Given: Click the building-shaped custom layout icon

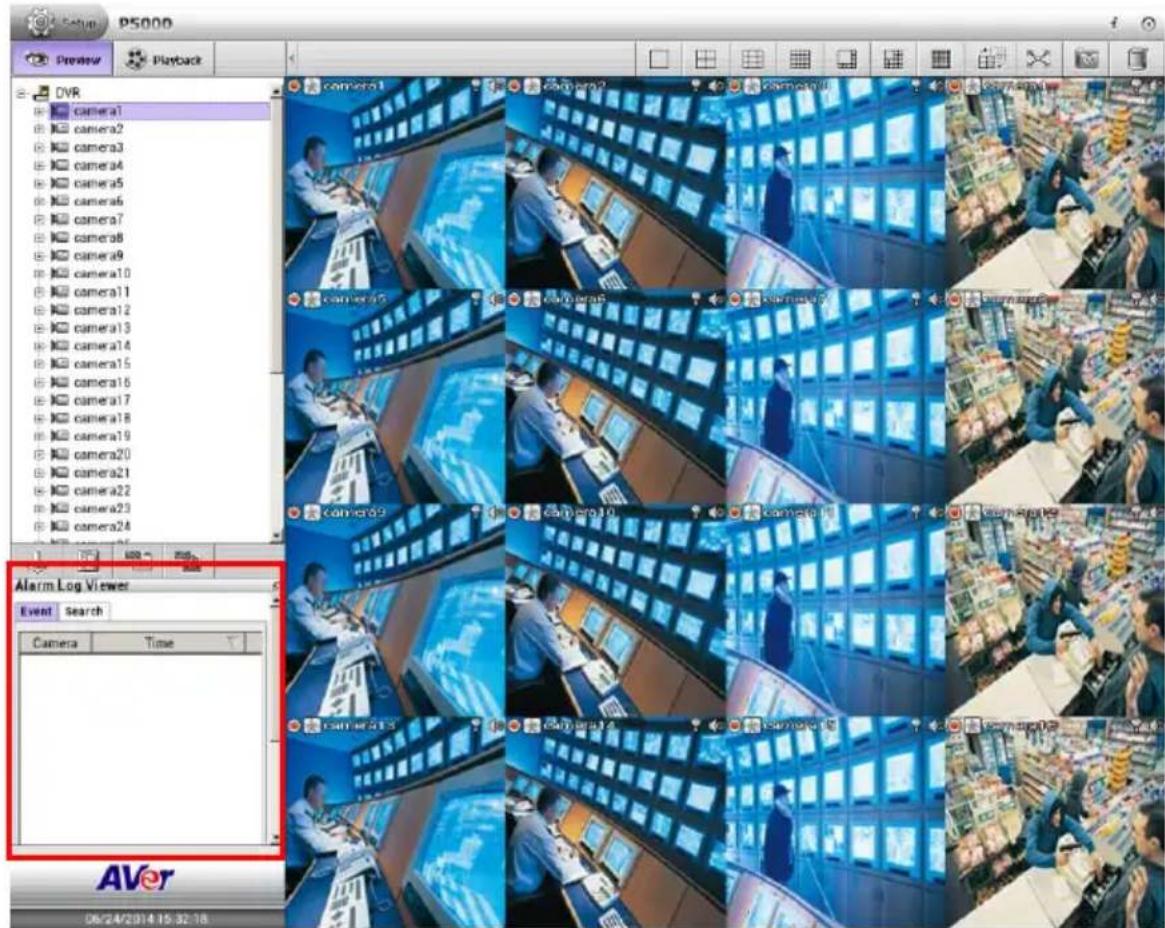Looking at the screenshot, I should pyautogui.click(x=990, y=59).
